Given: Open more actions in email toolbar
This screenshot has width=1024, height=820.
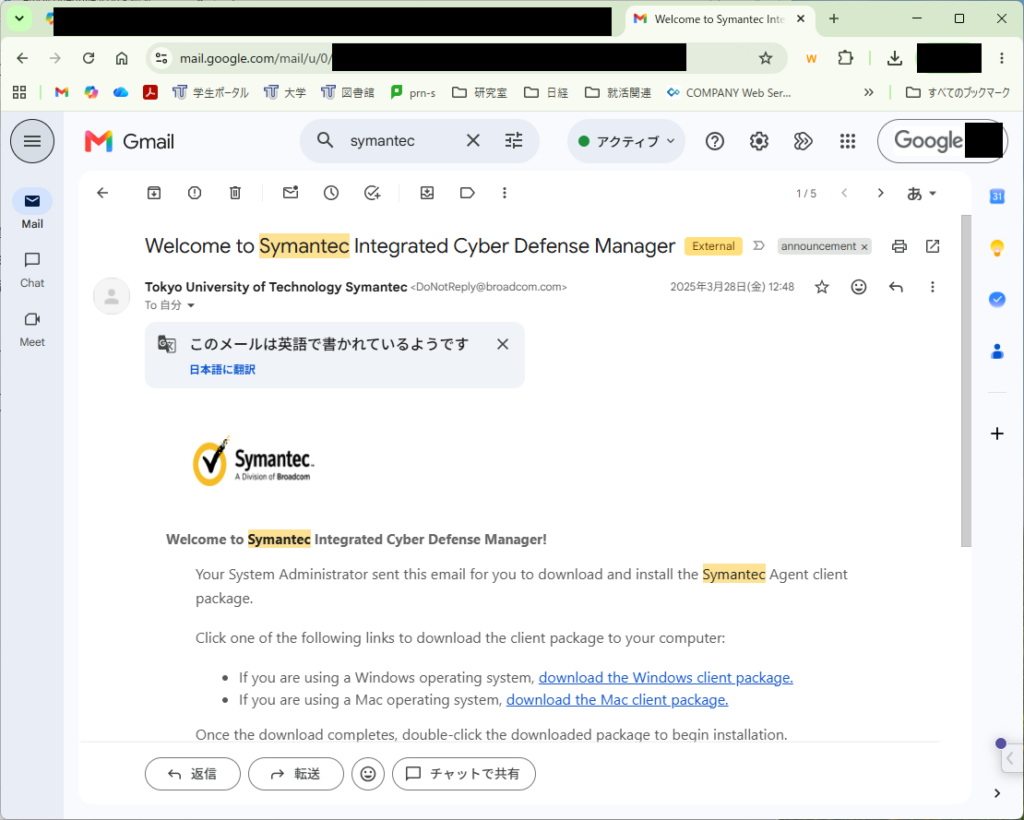Looking at the screenshot, I should pos(504,193).
